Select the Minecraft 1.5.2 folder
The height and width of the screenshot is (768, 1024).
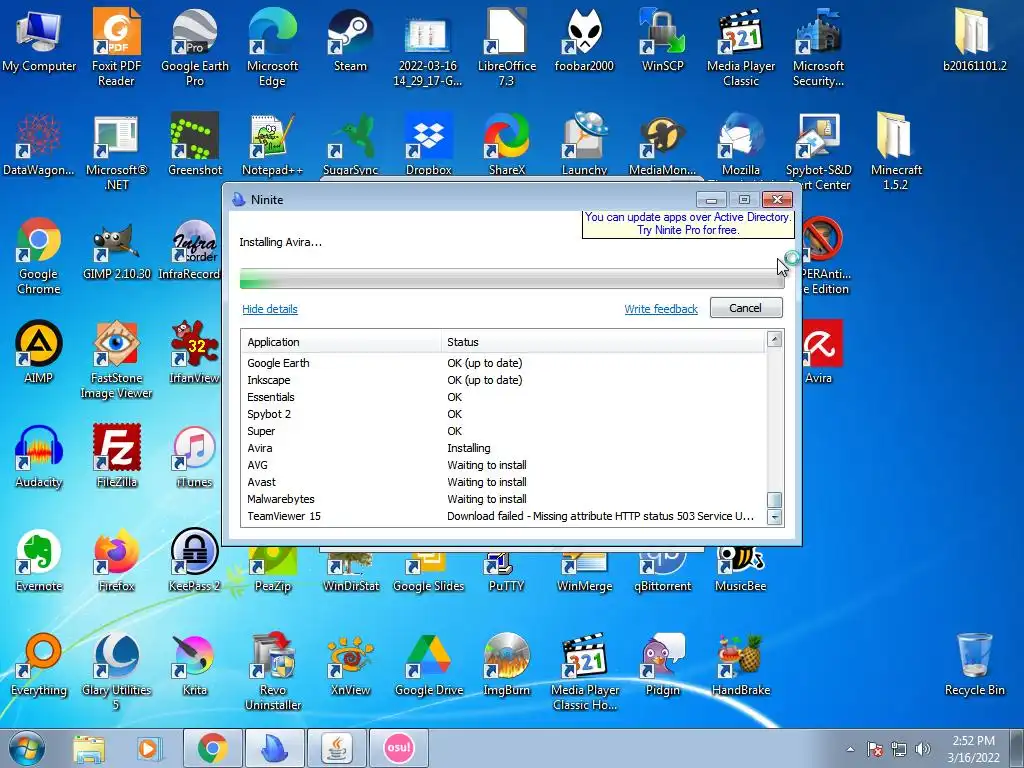click(896, 151)
